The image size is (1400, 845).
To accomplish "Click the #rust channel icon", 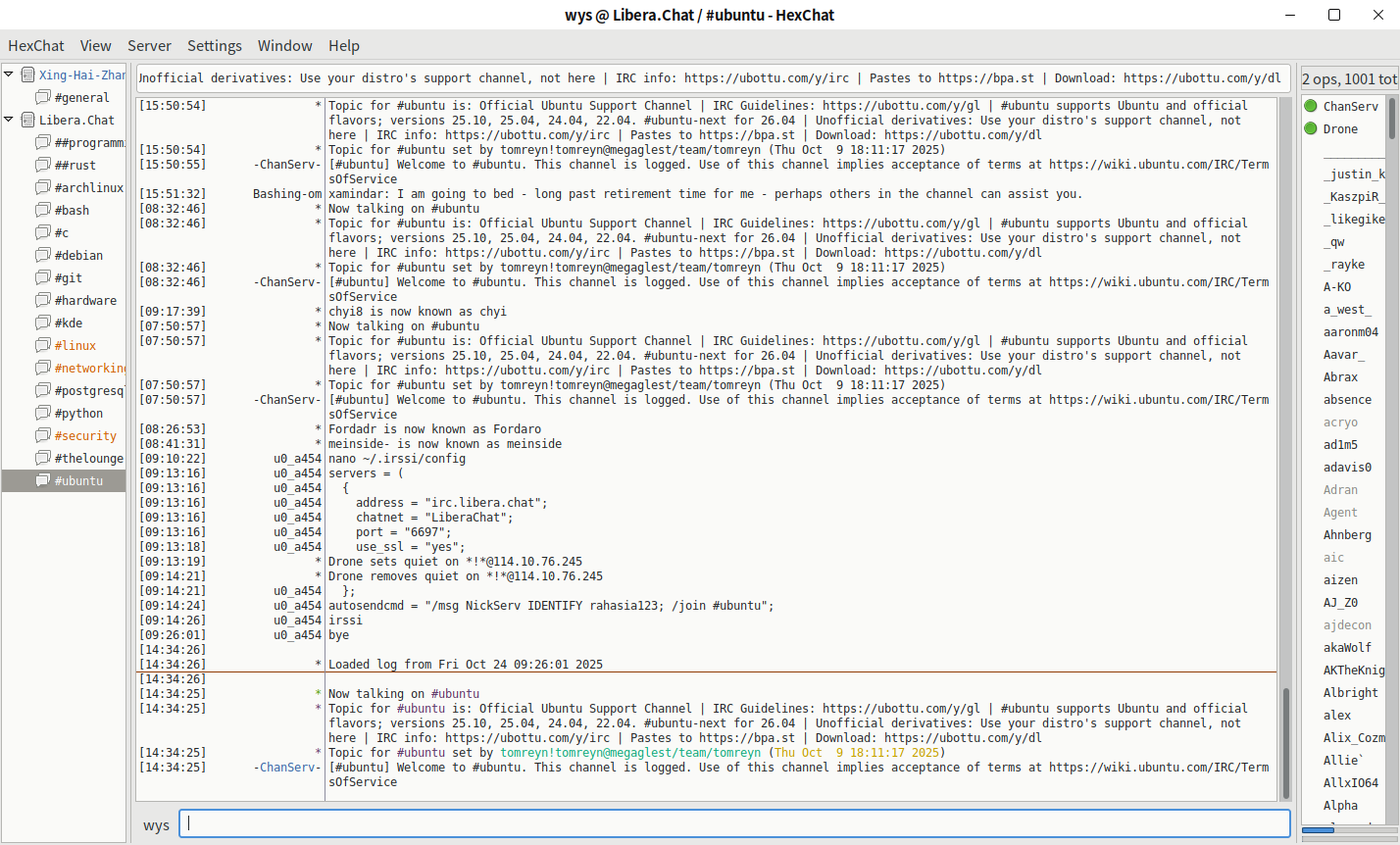I will (x=42, y=165).
